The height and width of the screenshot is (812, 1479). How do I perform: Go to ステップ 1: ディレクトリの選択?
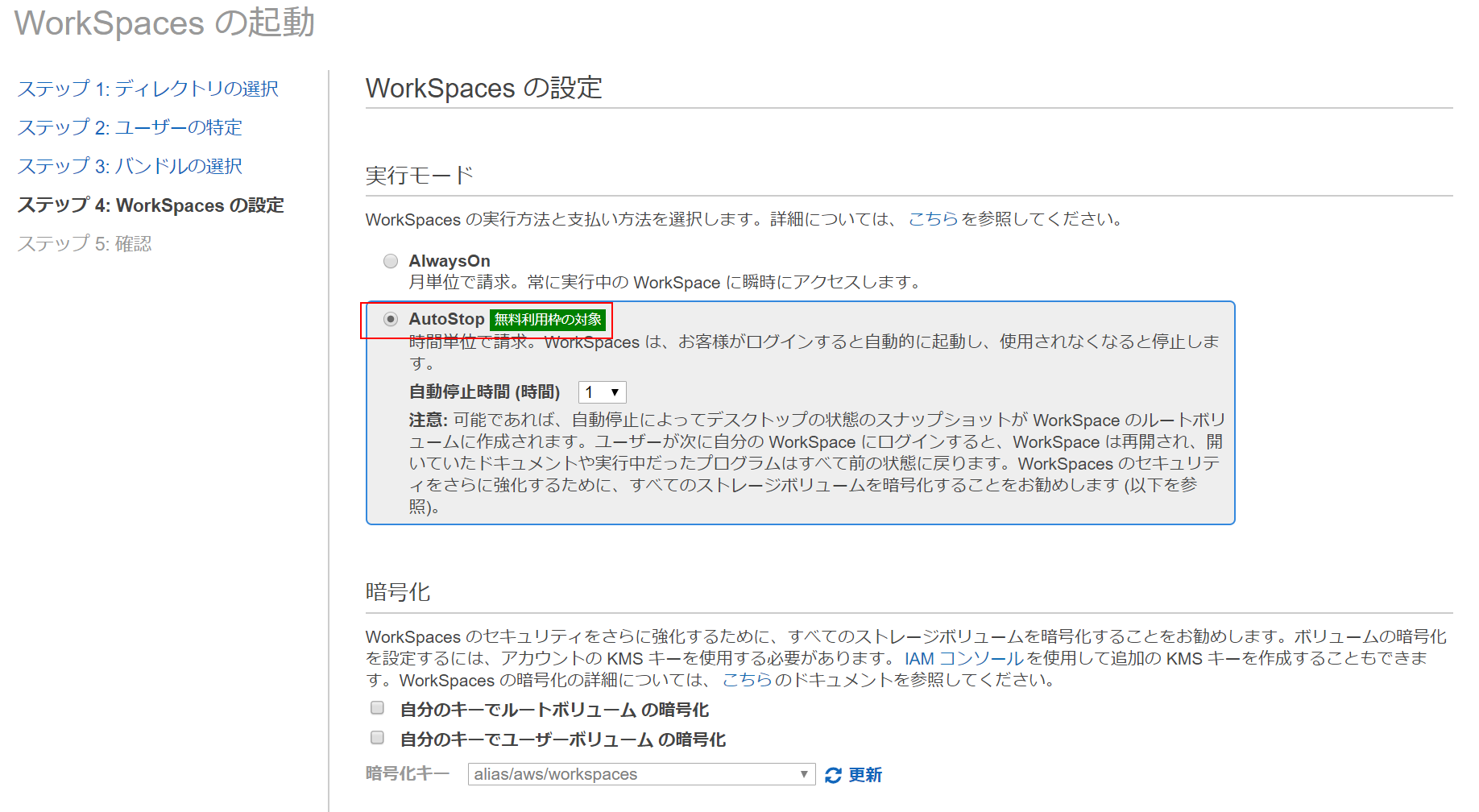148,89
